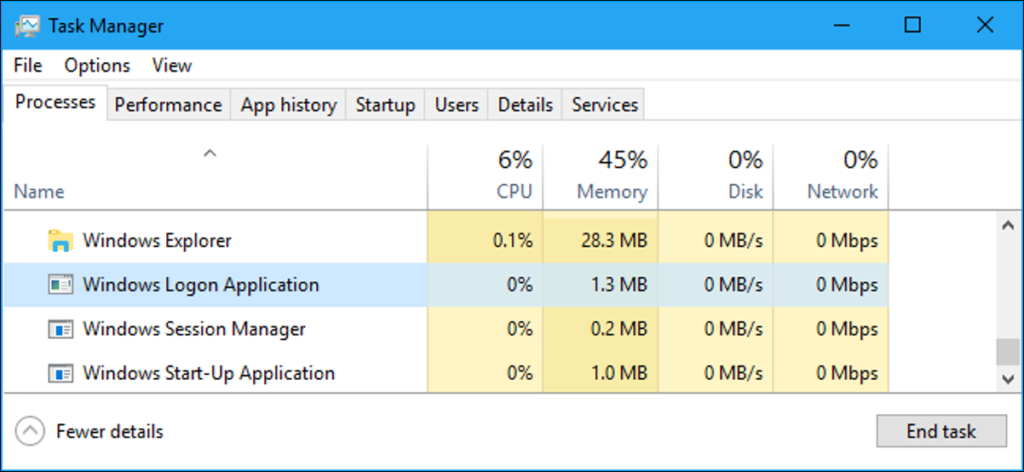The height and width of the screenshot is (472, 1024).
Task: Click the sort arrow above Name column
Action: coord(209,154)
